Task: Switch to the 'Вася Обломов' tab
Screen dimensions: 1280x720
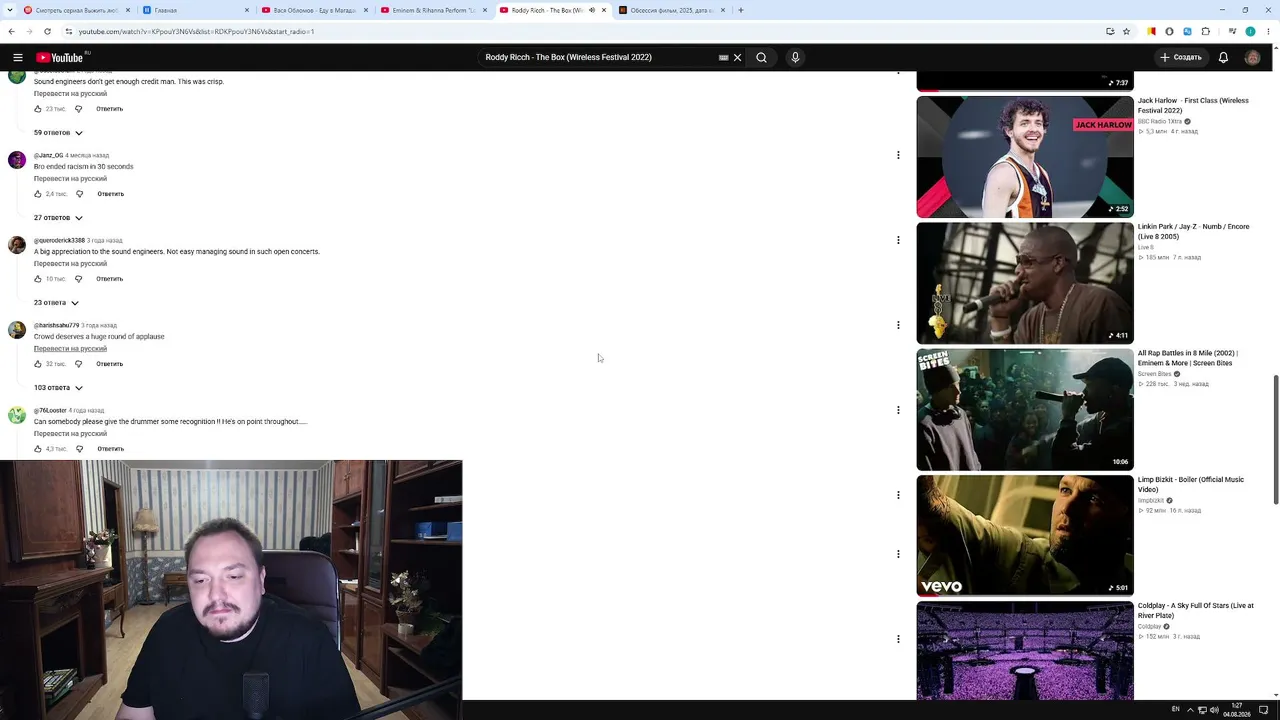Action: point(315,10)
